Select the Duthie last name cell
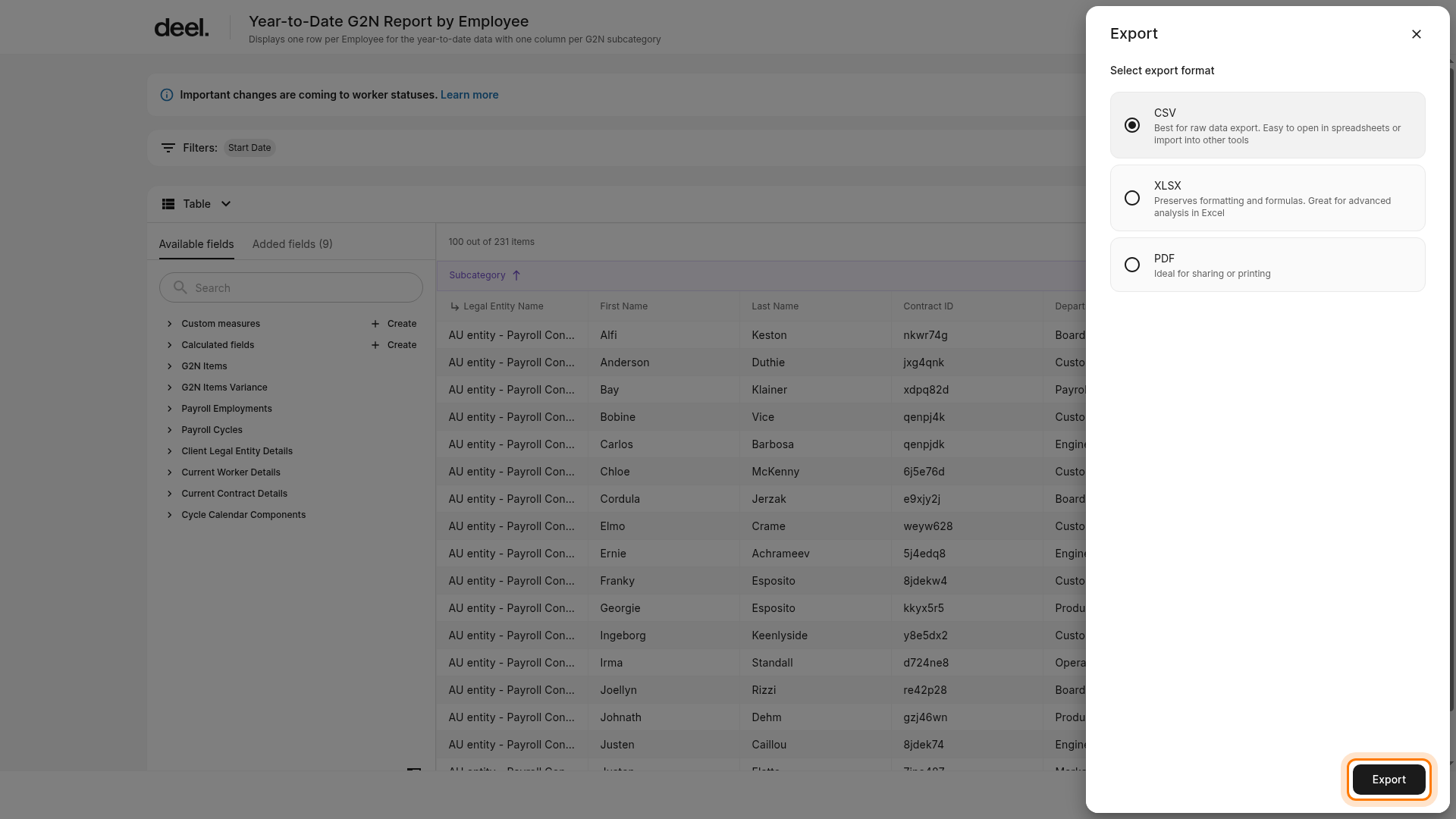Screen dimensions: 1456x819 [x=815, y=362]
